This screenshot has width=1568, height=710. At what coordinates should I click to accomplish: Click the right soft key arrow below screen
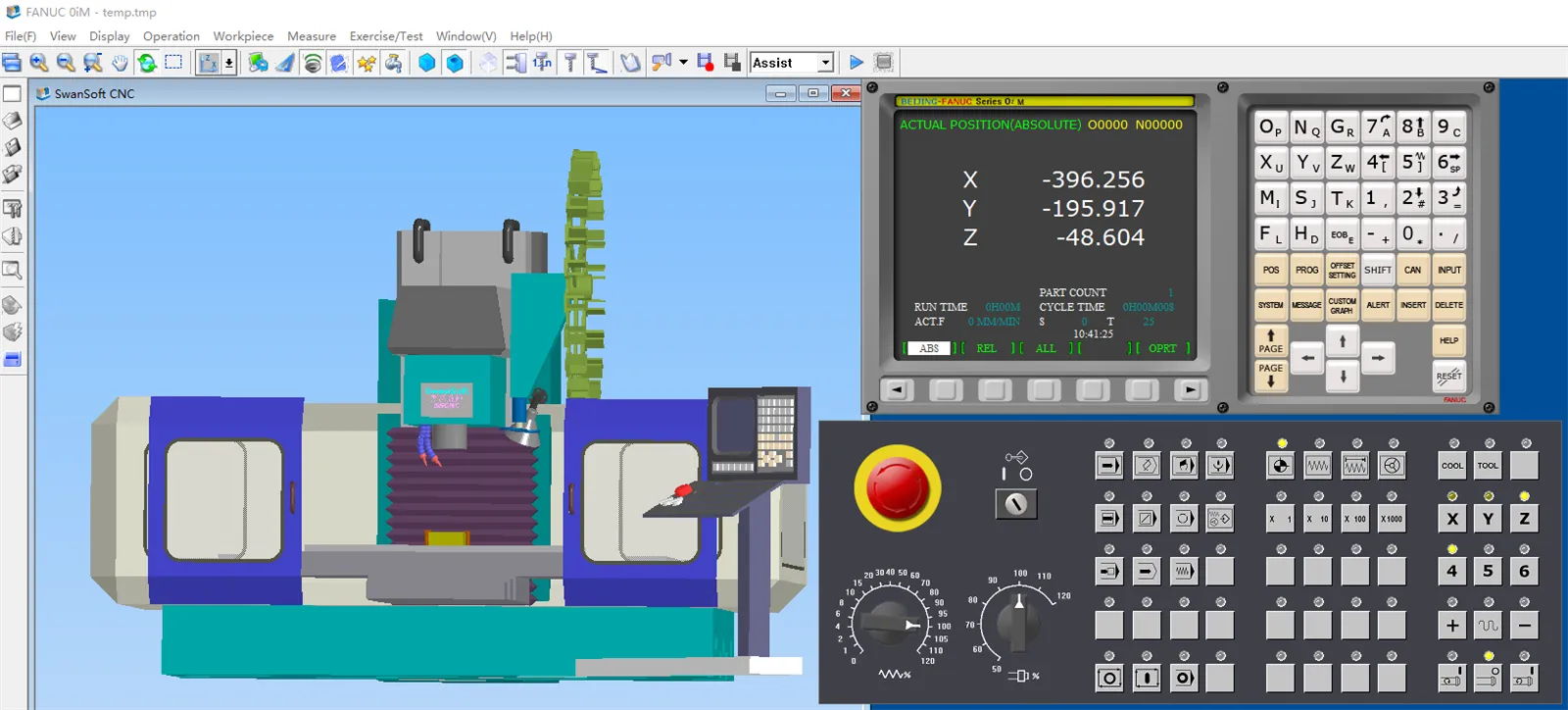[1190, 389]
